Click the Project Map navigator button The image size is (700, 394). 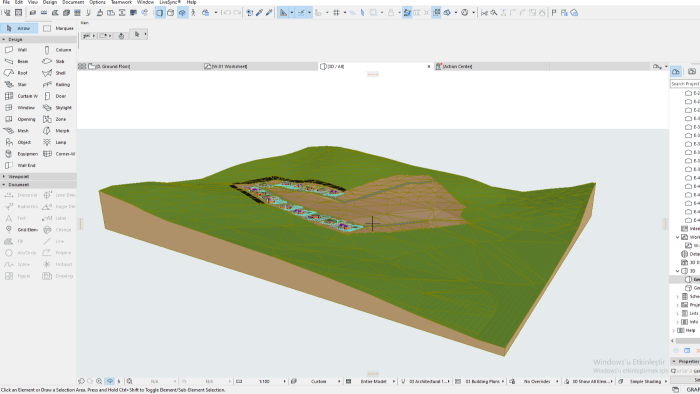[x=676, y=71]
